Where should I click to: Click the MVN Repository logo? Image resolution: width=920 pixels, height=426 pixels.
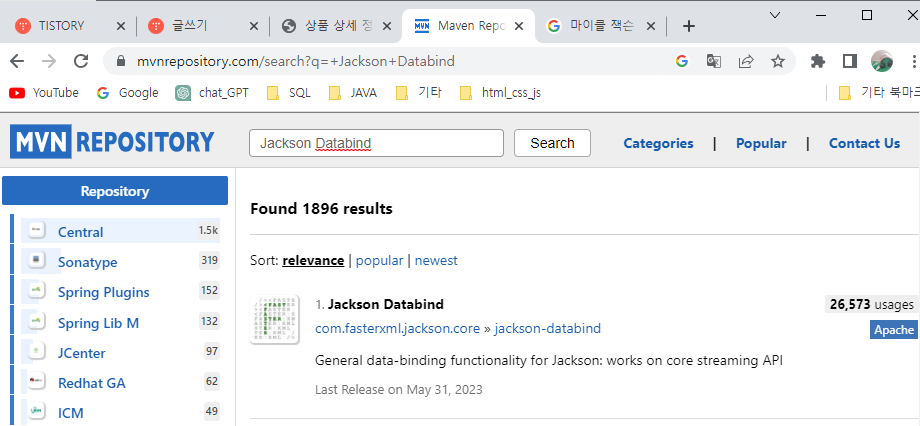pos(112,142)
